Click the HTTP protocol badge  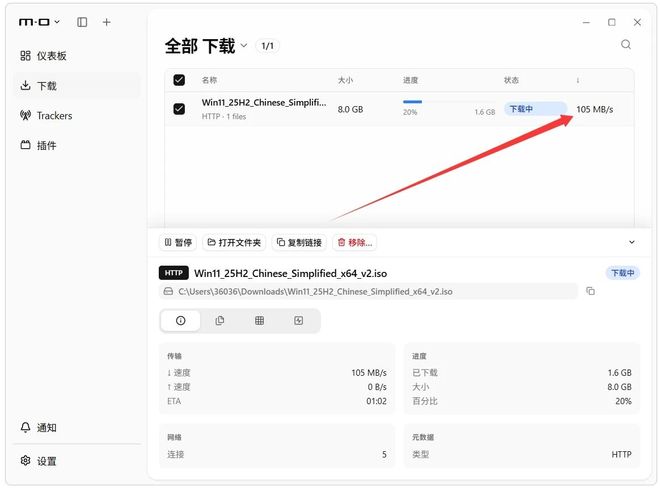point(173,273)
